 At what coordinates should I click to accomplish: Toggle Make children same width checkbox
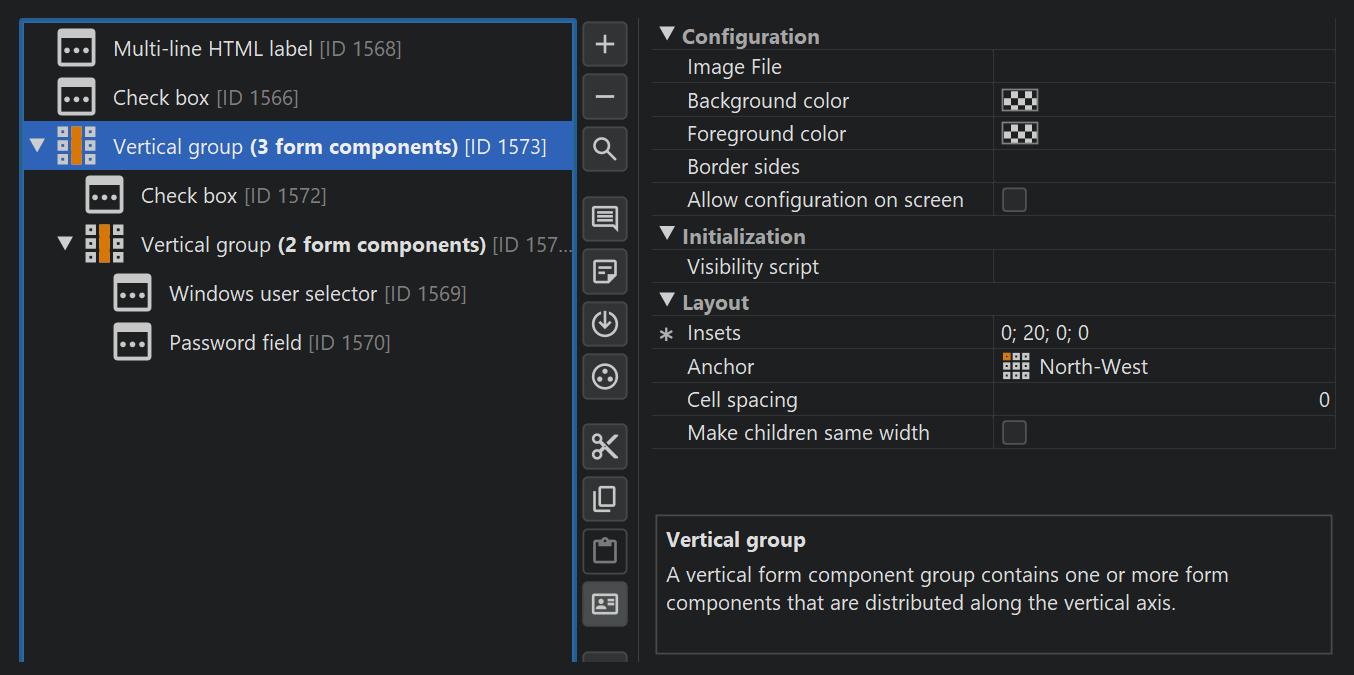(x=1014, y=433)
